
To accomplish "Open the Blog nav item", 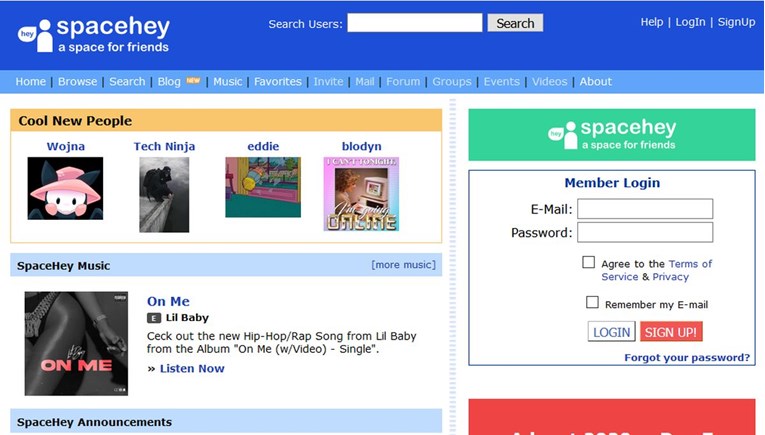I will [x=169, y=81].
